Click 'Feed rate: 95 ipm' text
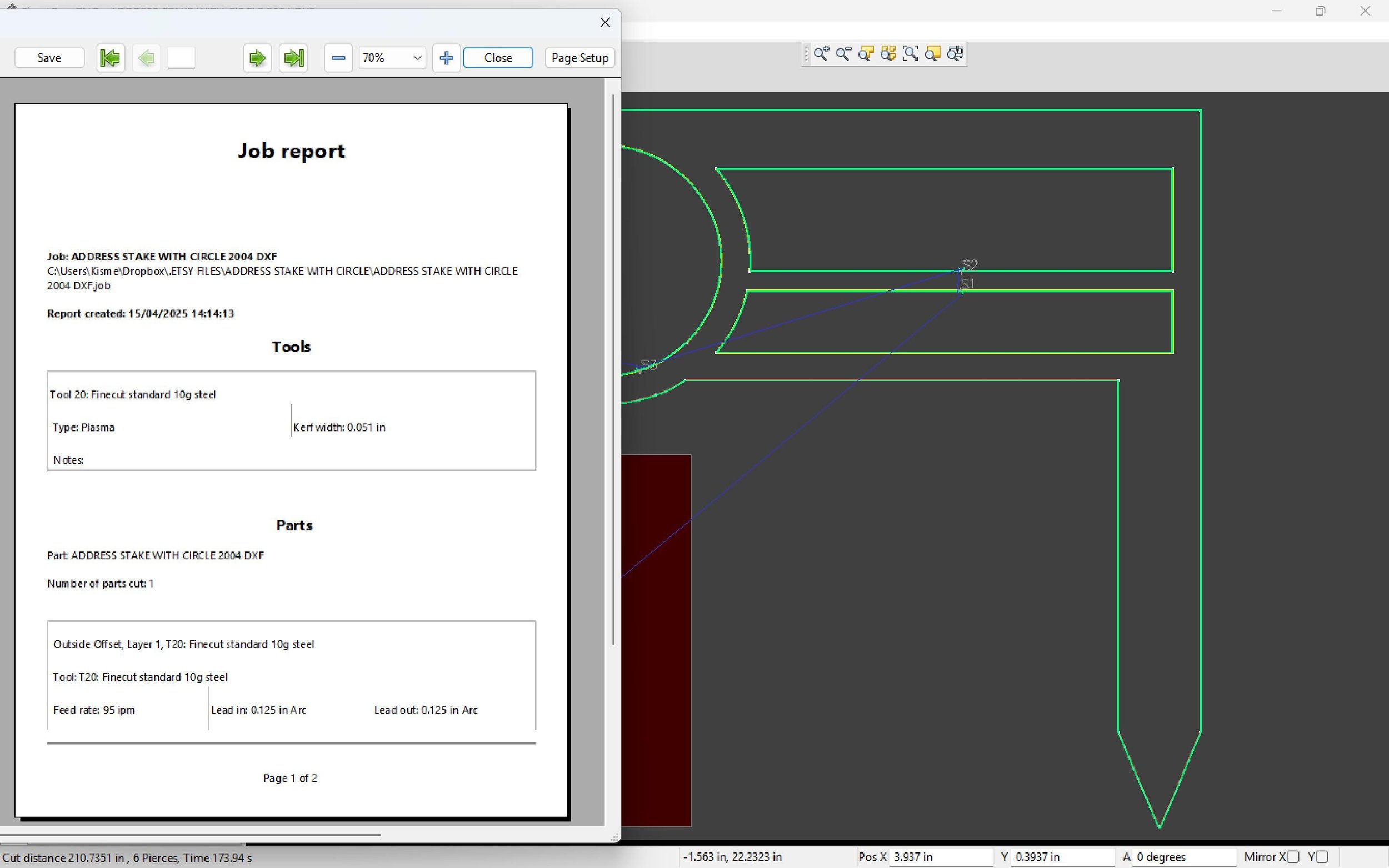 tap(93, 710)
